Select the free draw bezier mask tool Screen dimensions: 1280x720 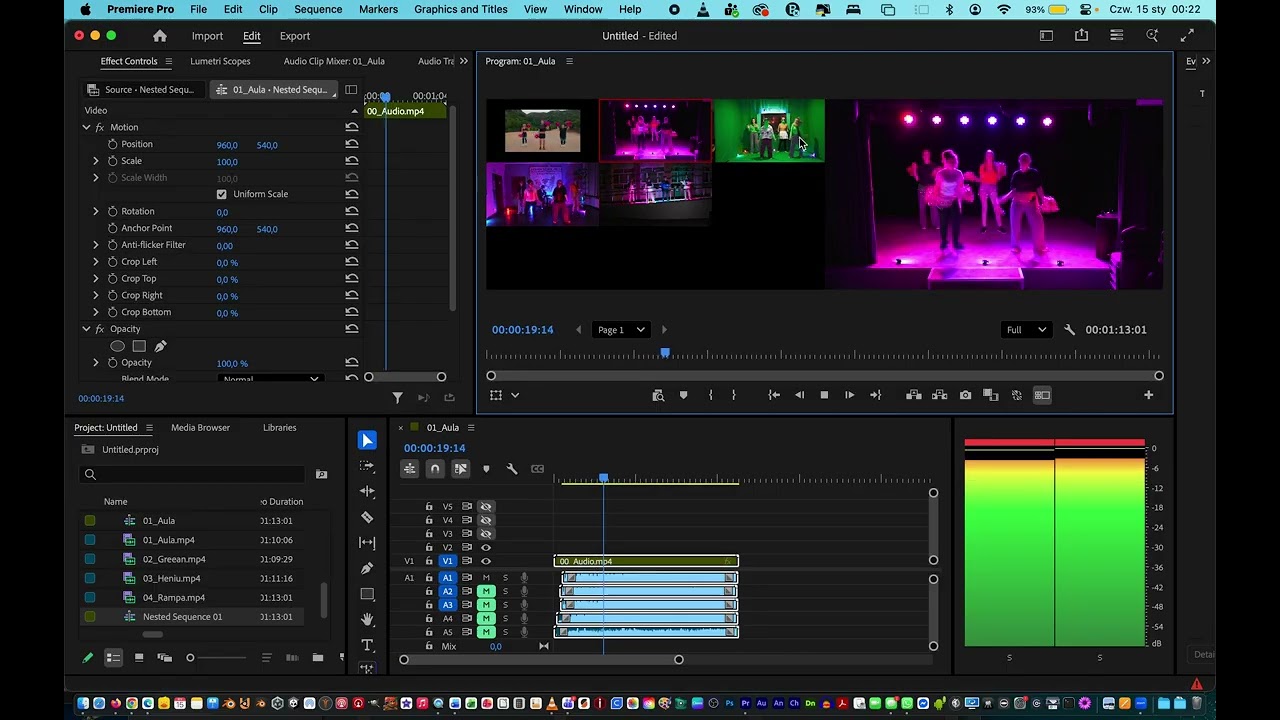tap(160, 346)
